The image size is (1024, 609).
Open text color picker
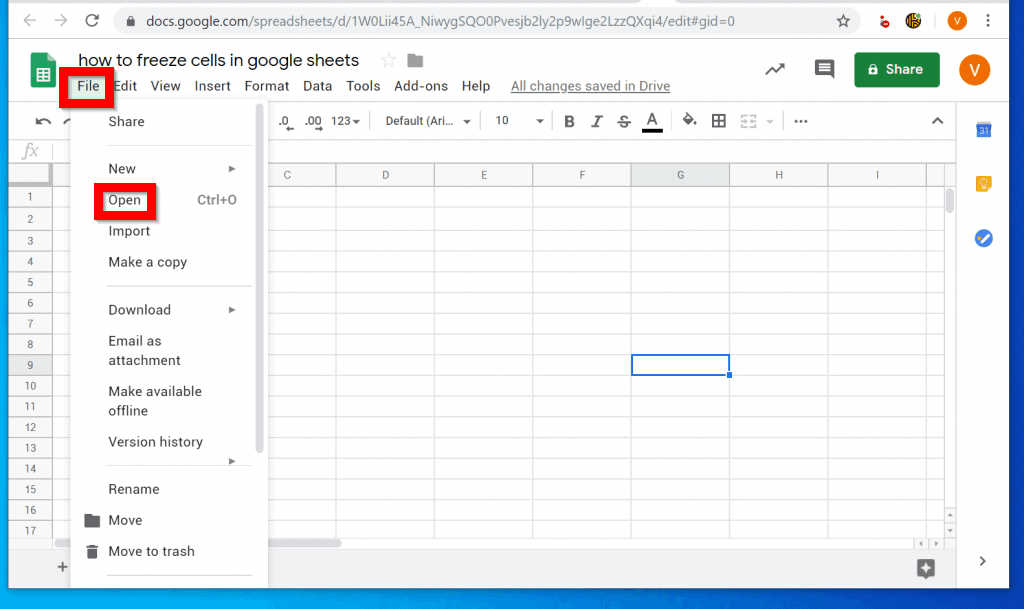click(x=652, y=121)
